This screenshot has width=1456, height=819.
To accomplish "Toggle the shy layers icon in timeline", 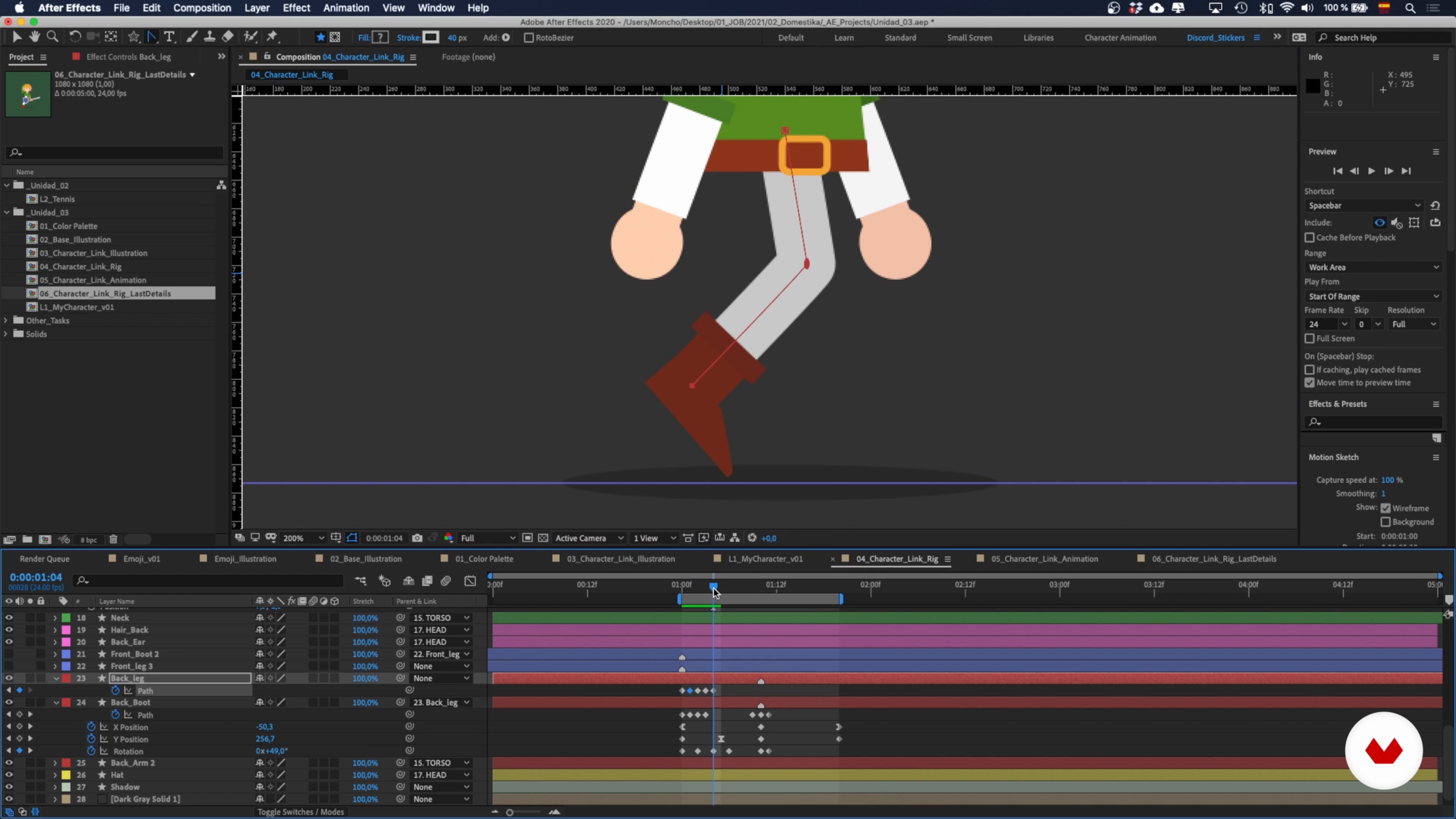I will pyautogui.click(x=408, y=581).
